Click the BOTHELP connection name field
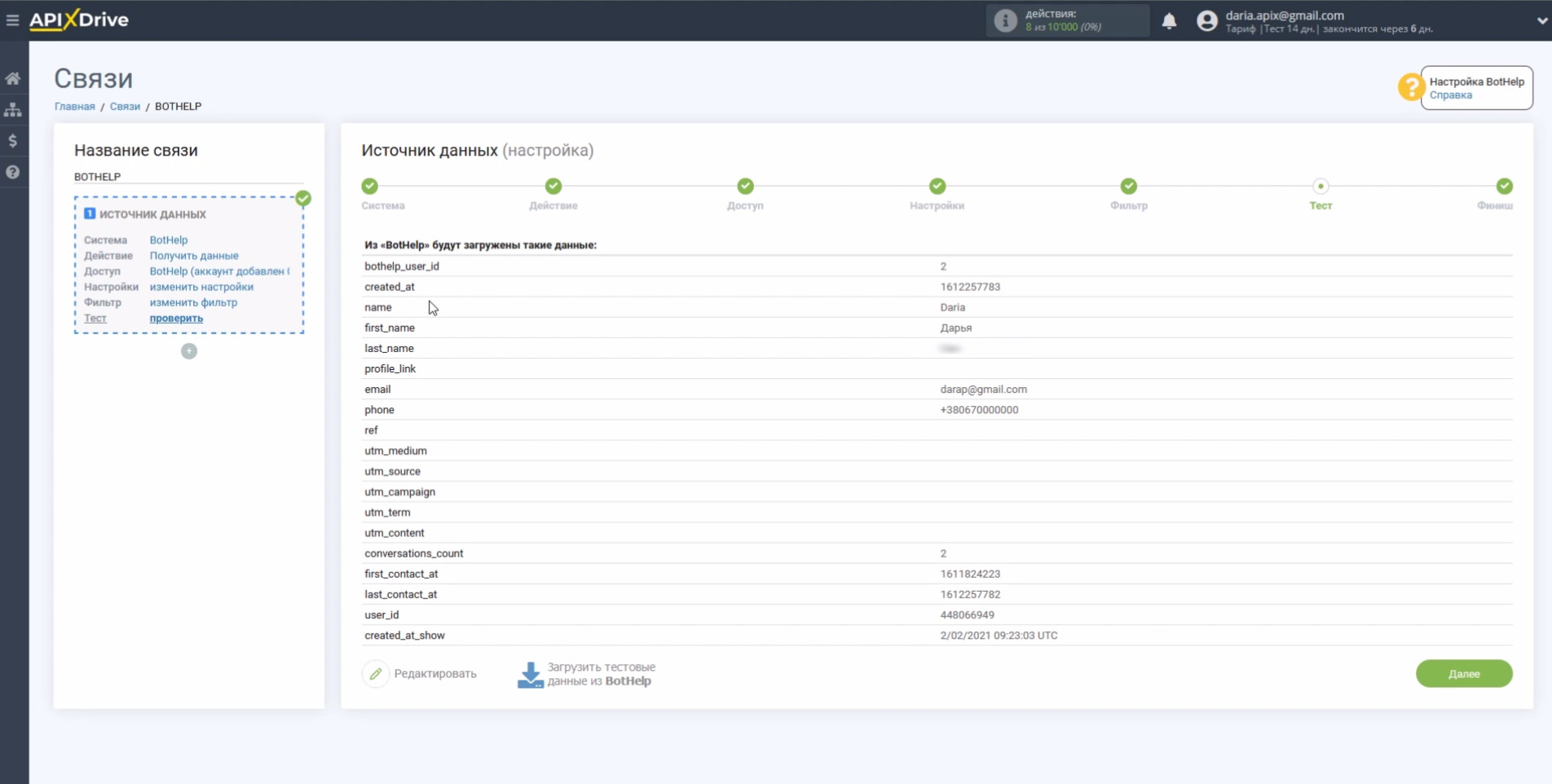The height and width of the screenshot is (784, 1552). pyautogui.click(x=187, y=177)
